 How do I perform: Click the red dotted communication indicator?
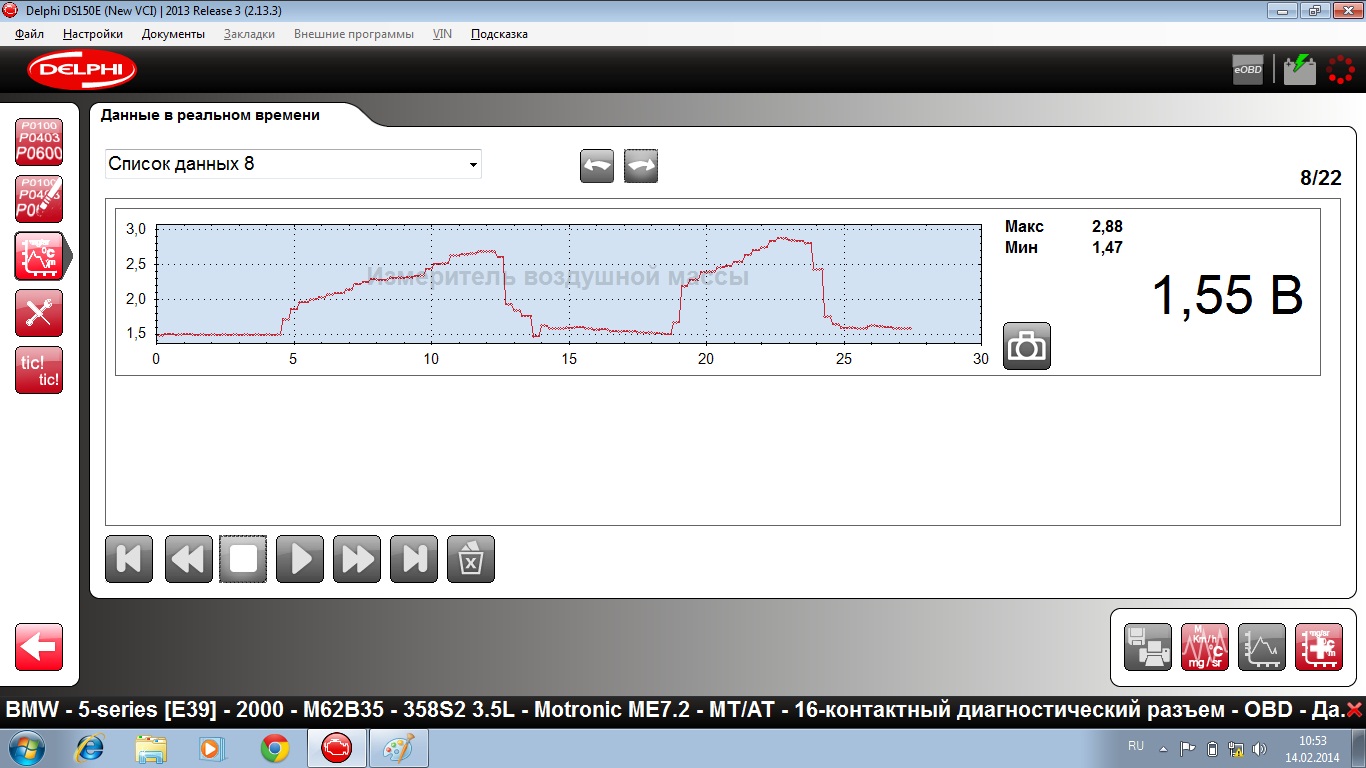pyautogui.click(x=1341, y=69)
